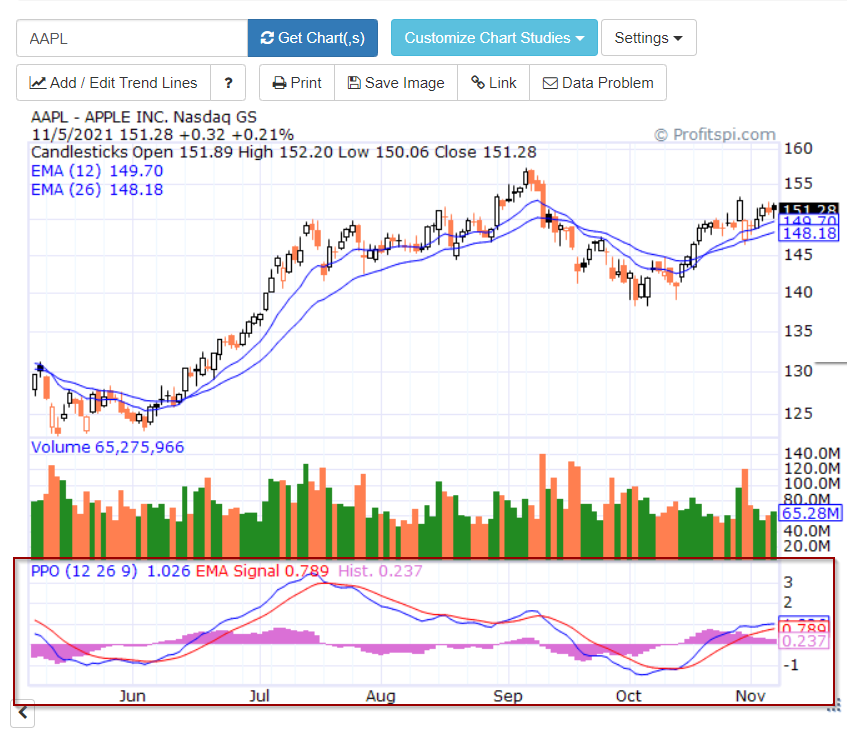Select the trend line chart icon

(x=36, y=82)
